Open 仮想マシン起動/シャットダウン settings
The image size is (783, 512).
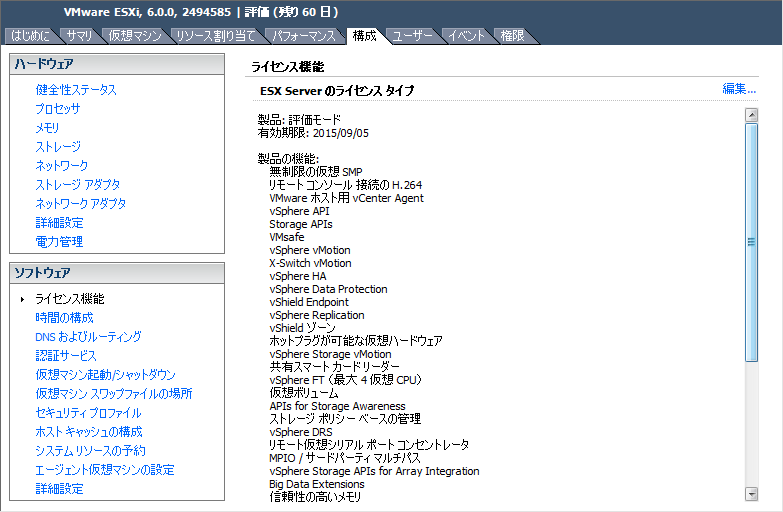point(105,375)
